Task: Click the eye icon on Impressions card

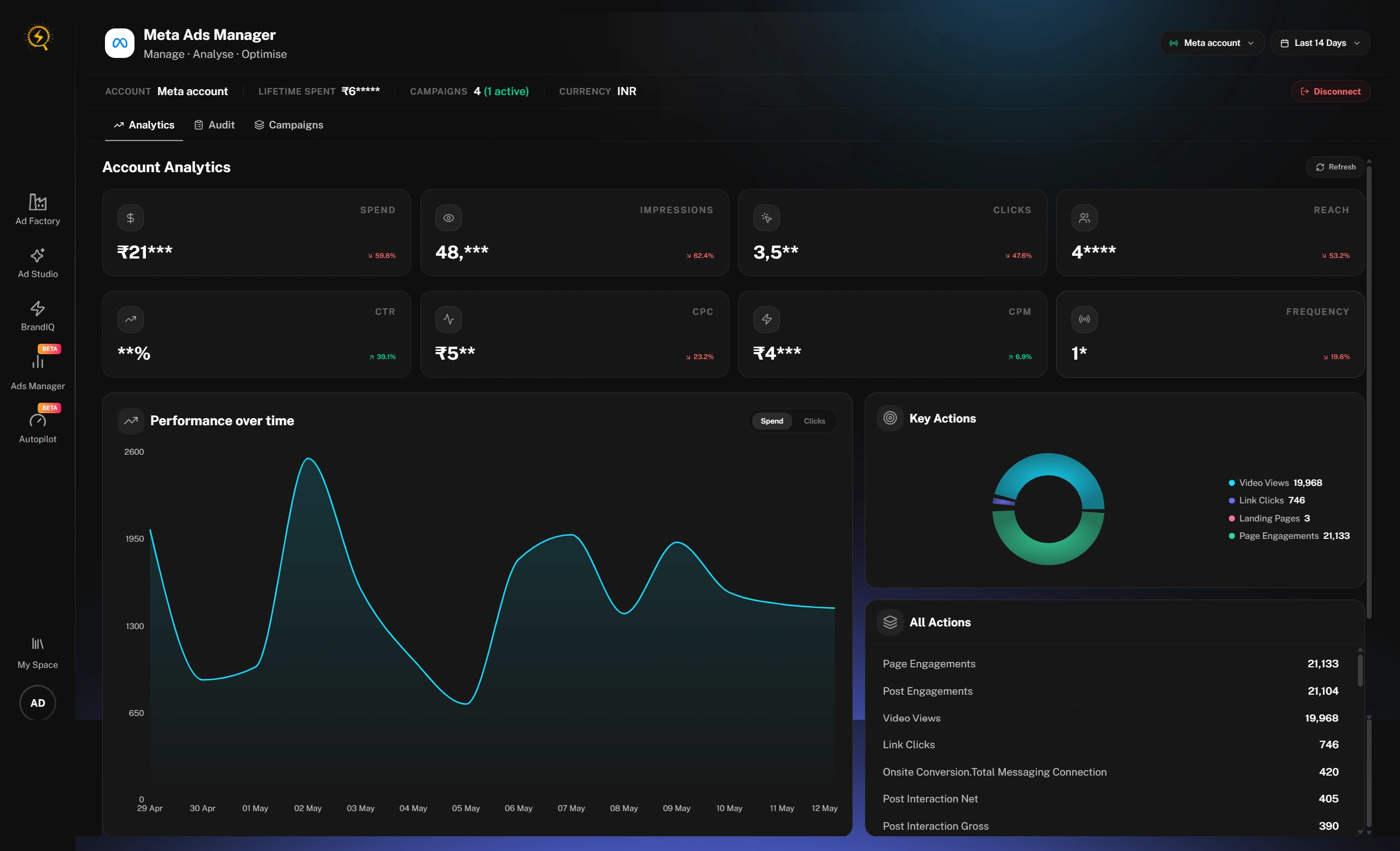Action: [x=448, y=218]
